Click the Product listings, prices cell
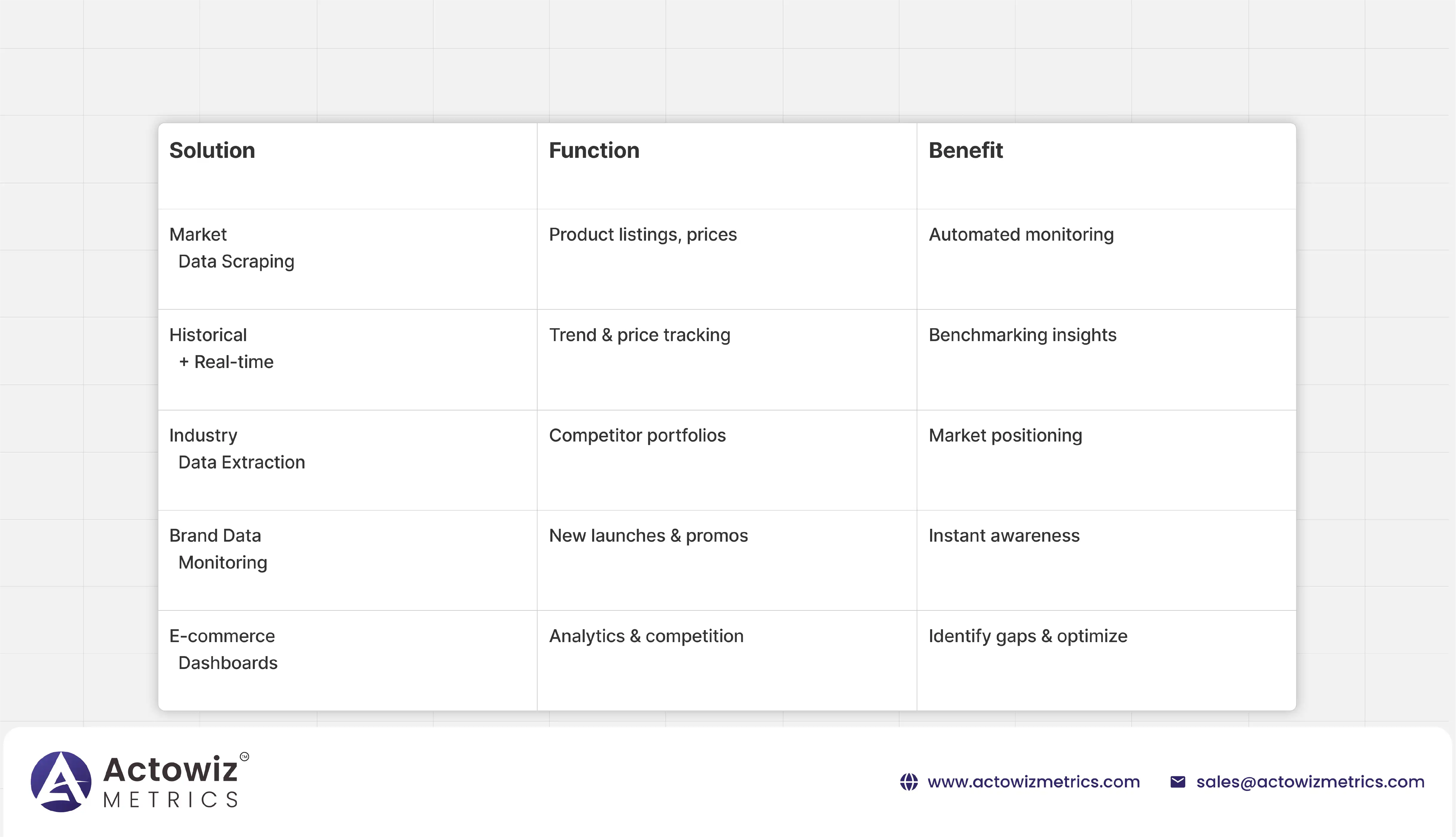1456x837 pixels. point(642,235)
